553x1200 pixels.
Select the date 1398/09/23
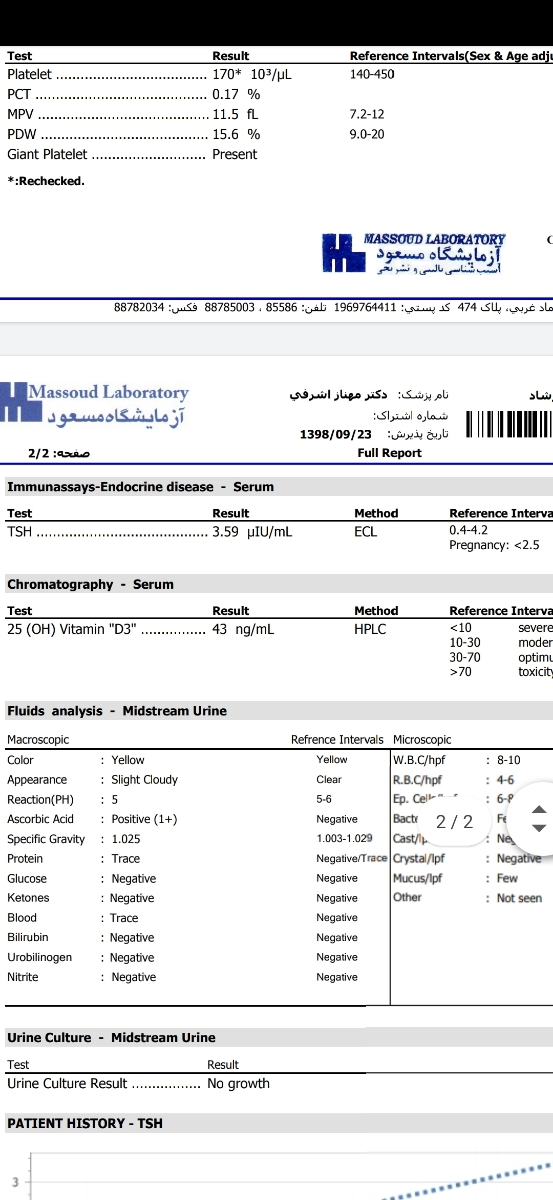pos(335,435)
